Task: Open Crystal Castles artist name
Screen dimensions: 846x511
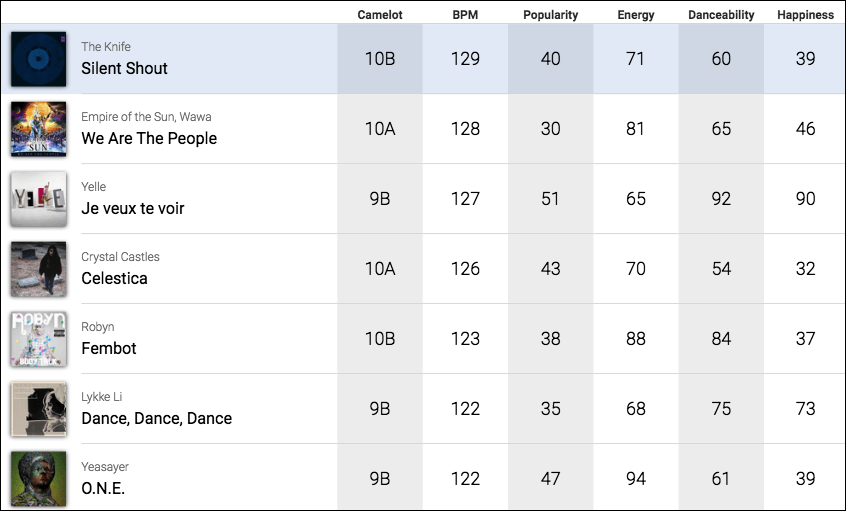Action: coord(120,257)
